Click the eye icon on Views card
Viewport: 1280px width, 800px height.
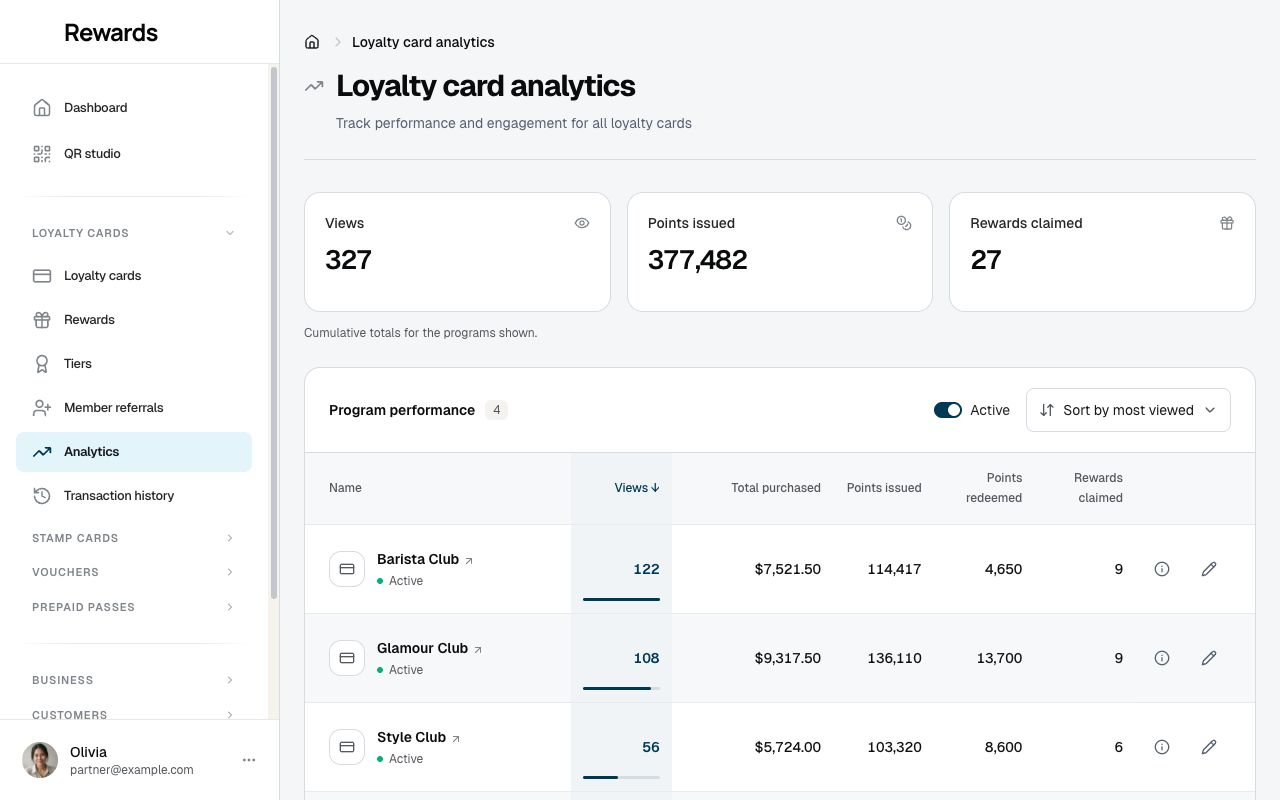(x=582, y=223)
